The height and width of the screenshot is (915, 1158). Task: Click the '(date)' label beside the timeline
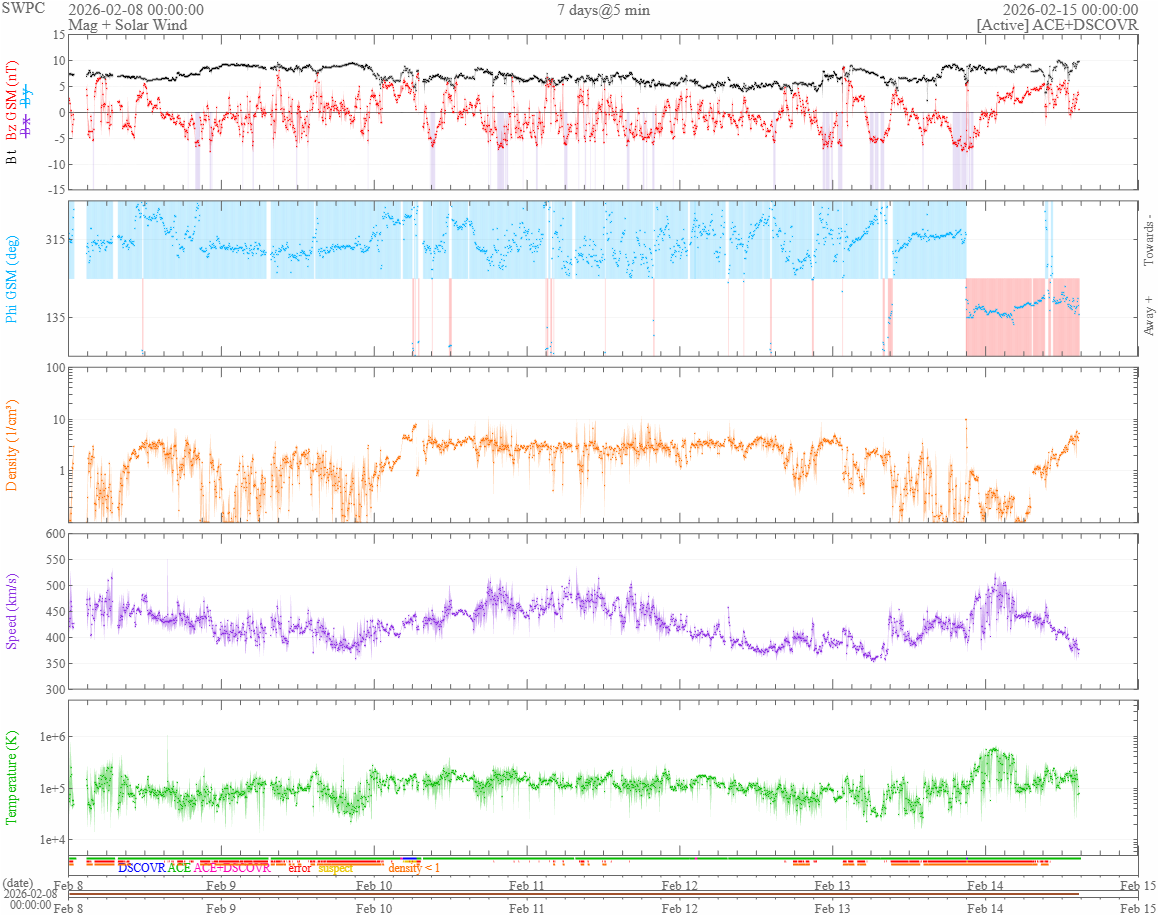[x=18, y=883]
